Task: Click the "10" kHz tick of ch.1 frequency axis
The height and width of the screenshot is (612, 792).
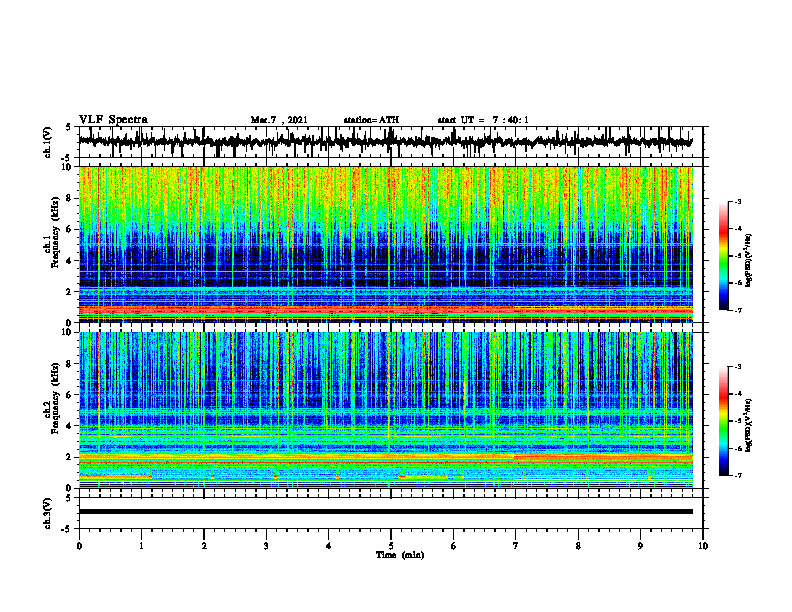Action: [x=68, y=167]
